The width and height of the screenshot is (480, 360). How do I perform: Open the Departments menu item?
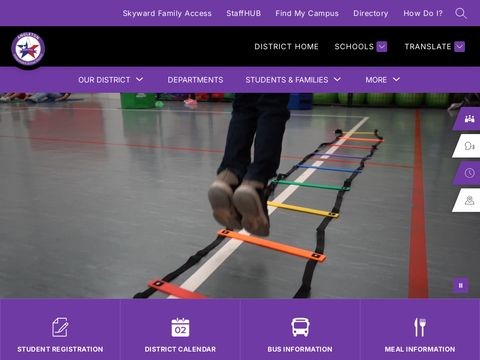click(x=195, y=80)
